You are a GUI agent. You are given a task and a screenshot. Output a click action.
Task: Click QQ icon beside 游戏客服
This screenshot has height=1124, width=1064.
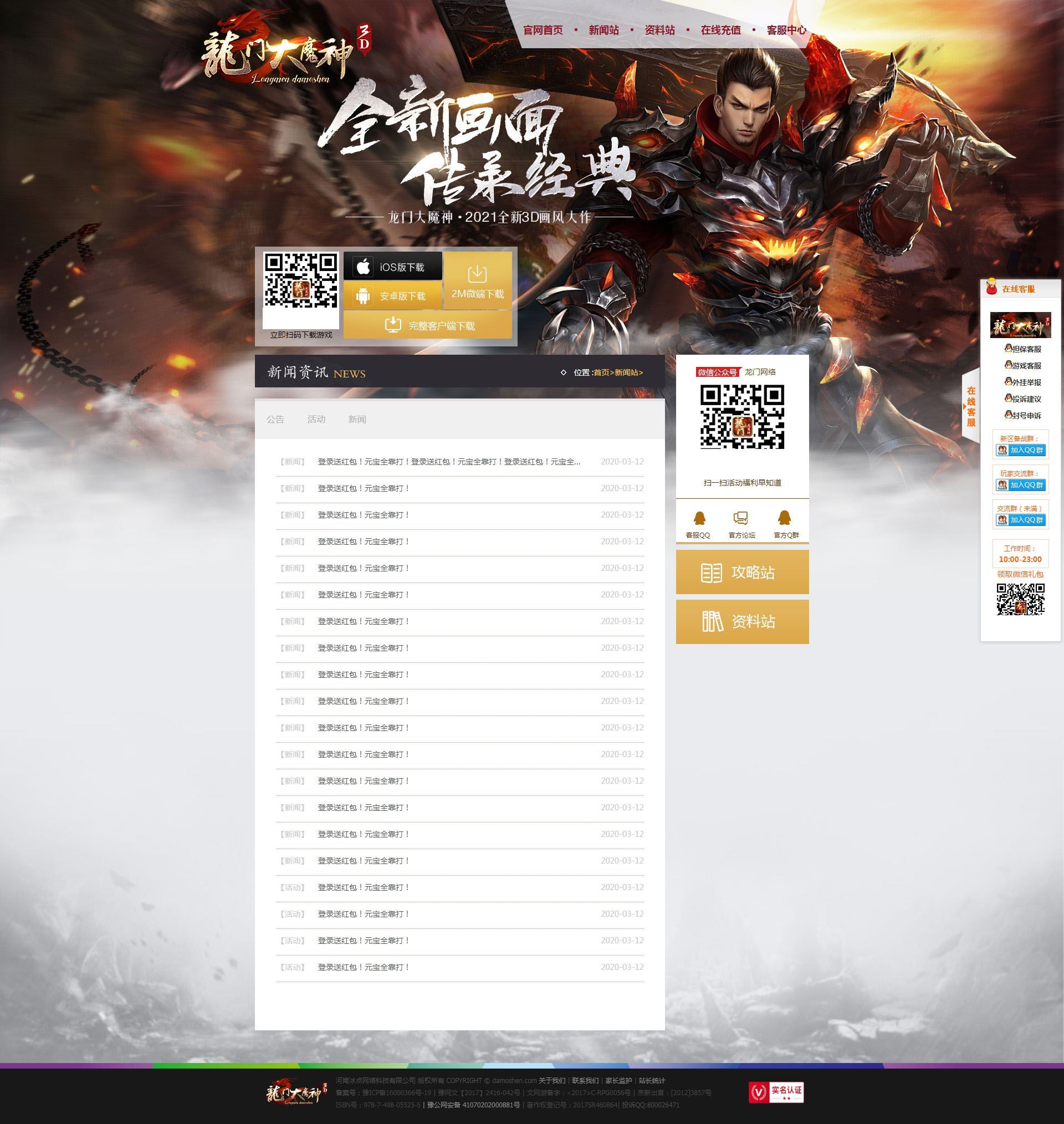pyautogui.click(x=1008, y=365)
